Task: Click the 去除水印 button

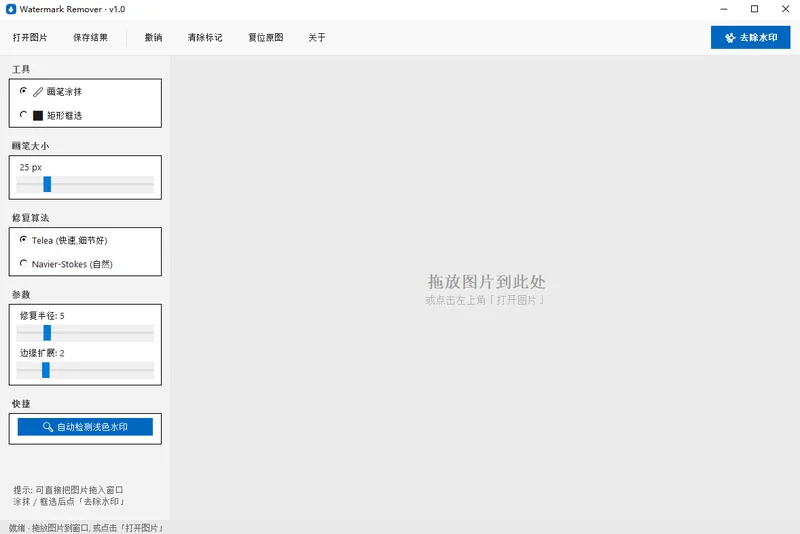Action: coord(751,37)
